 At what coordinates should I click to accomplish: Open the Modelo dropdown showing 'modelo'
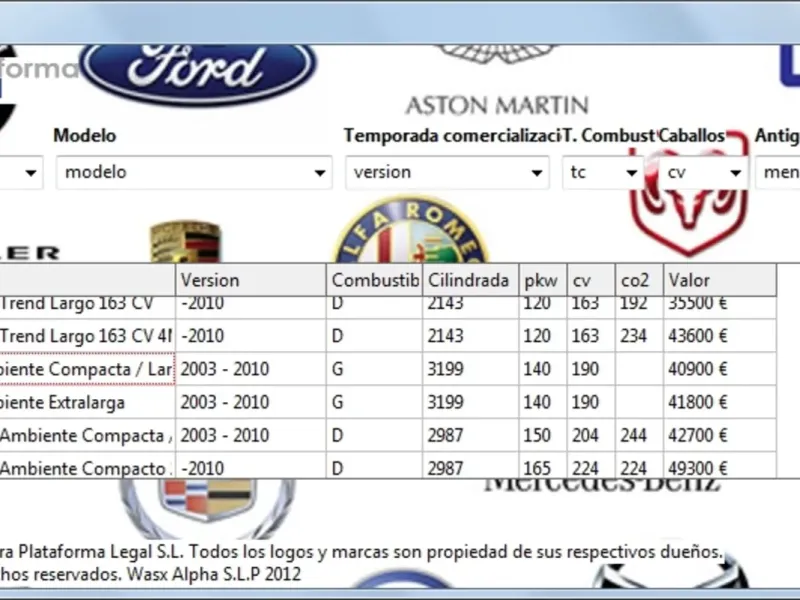pyautogui.click(x=194, y=172)
